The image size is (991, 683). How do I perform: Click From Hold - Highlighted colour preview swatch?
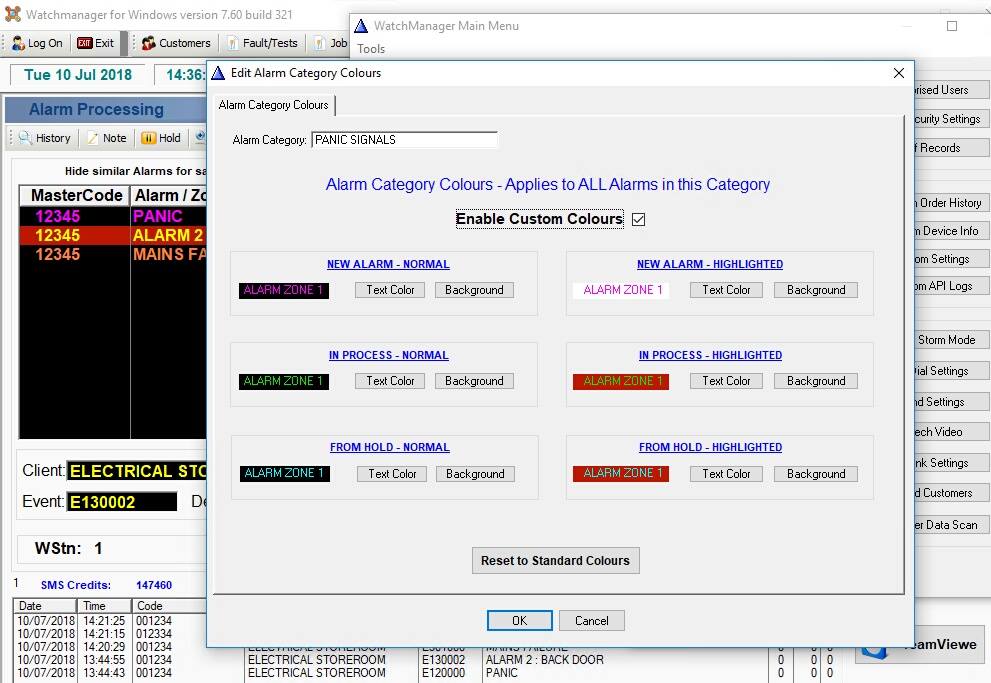pyautogui.click(x=621, y=473)
